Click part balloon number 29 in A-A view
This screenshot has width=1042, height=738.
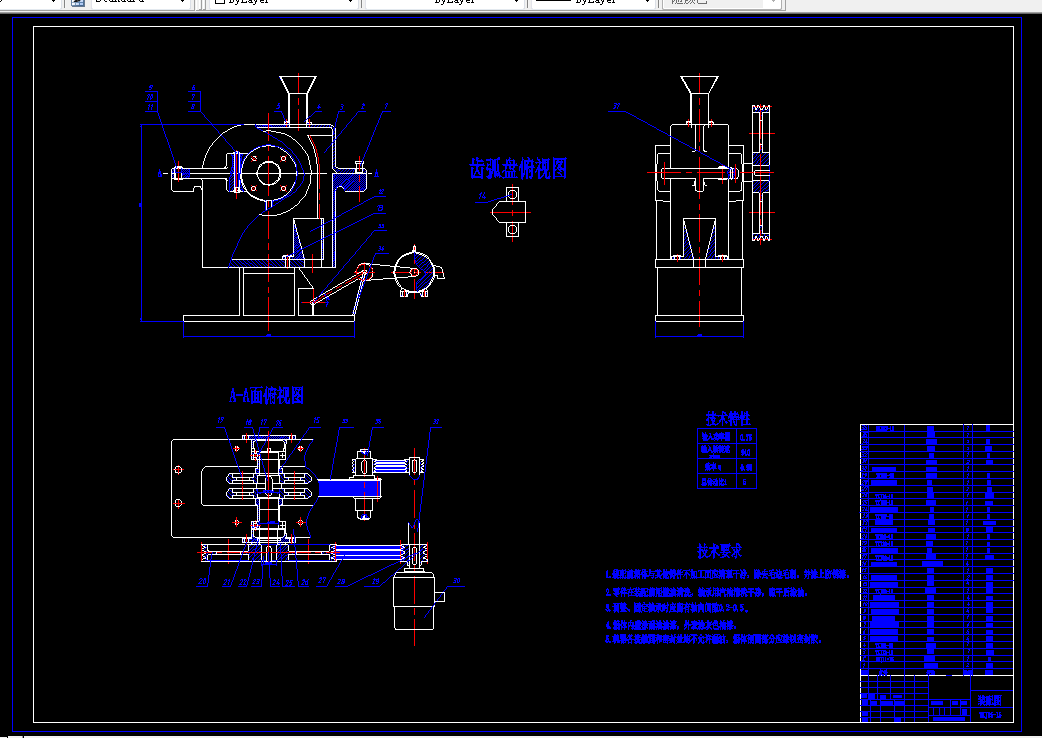(375, 581)
